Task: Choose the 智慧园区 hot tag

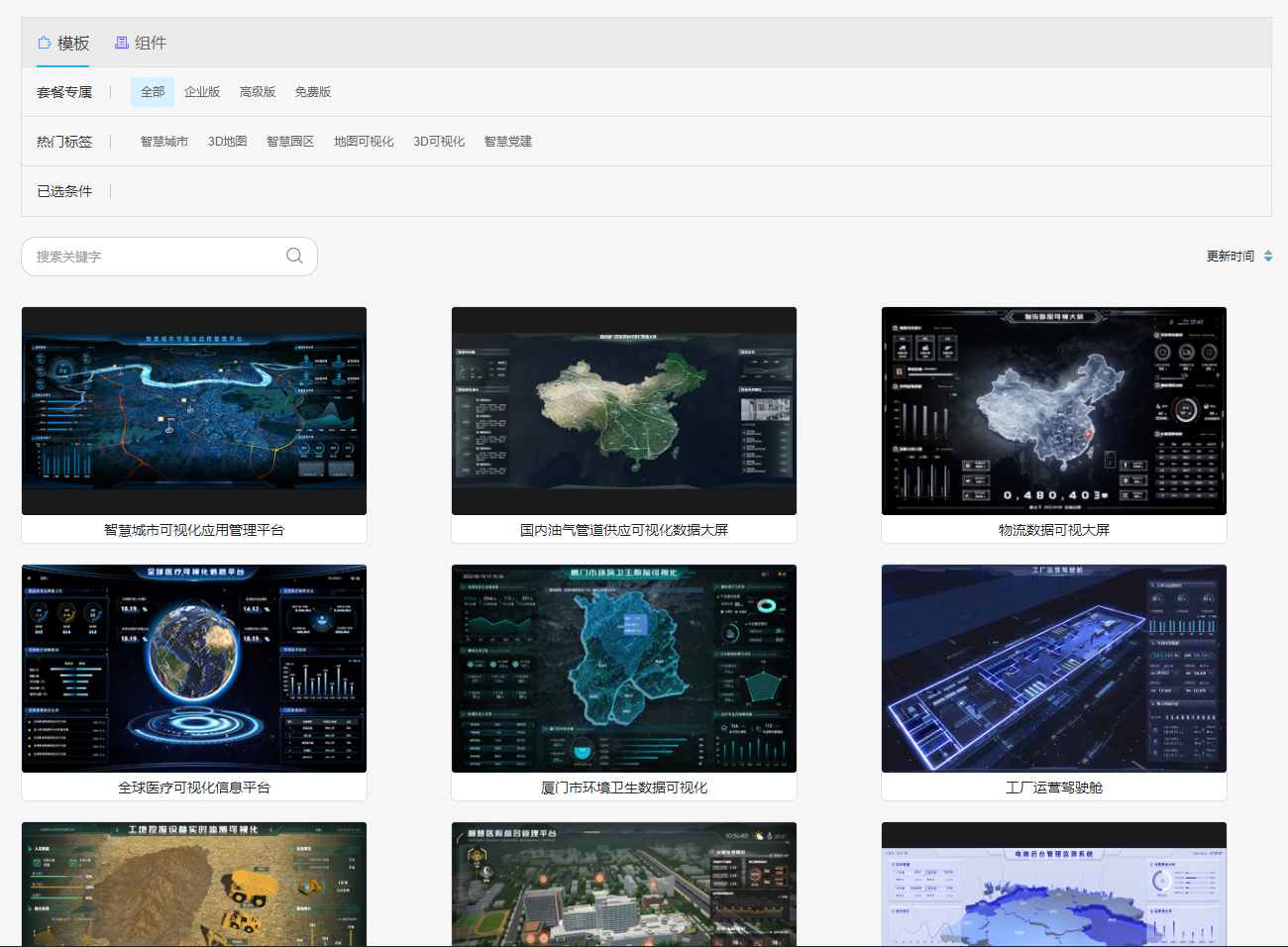Action: tap(290, 142)
